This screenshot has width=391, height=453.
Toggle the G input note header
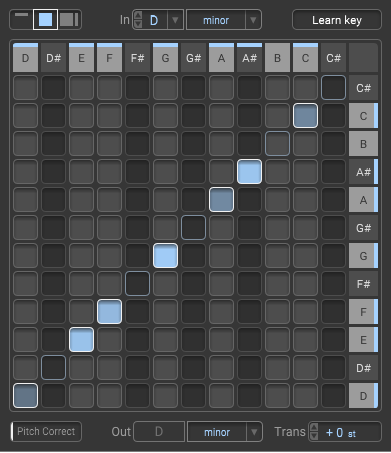click(x=165, y=58)
